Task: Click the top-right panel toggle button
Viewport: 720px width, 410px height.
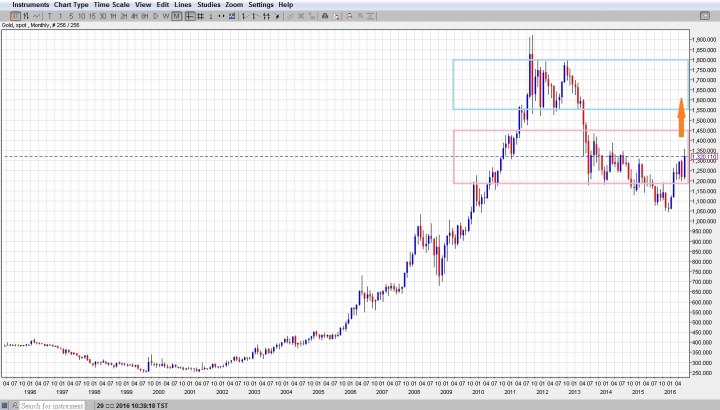Action: pyautogui.click(x=705, y=16)
